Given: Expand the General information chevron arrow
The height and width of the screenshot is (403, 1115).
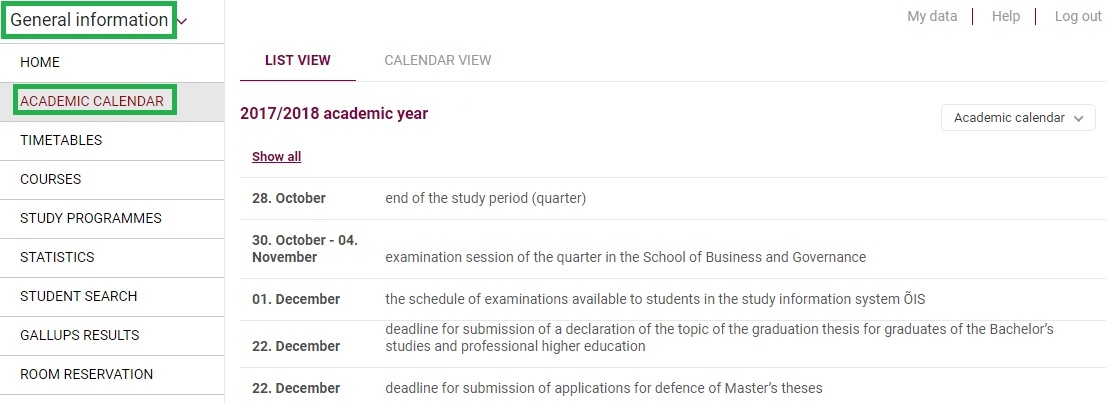Looking at the screenshot, I should (182, 21).
